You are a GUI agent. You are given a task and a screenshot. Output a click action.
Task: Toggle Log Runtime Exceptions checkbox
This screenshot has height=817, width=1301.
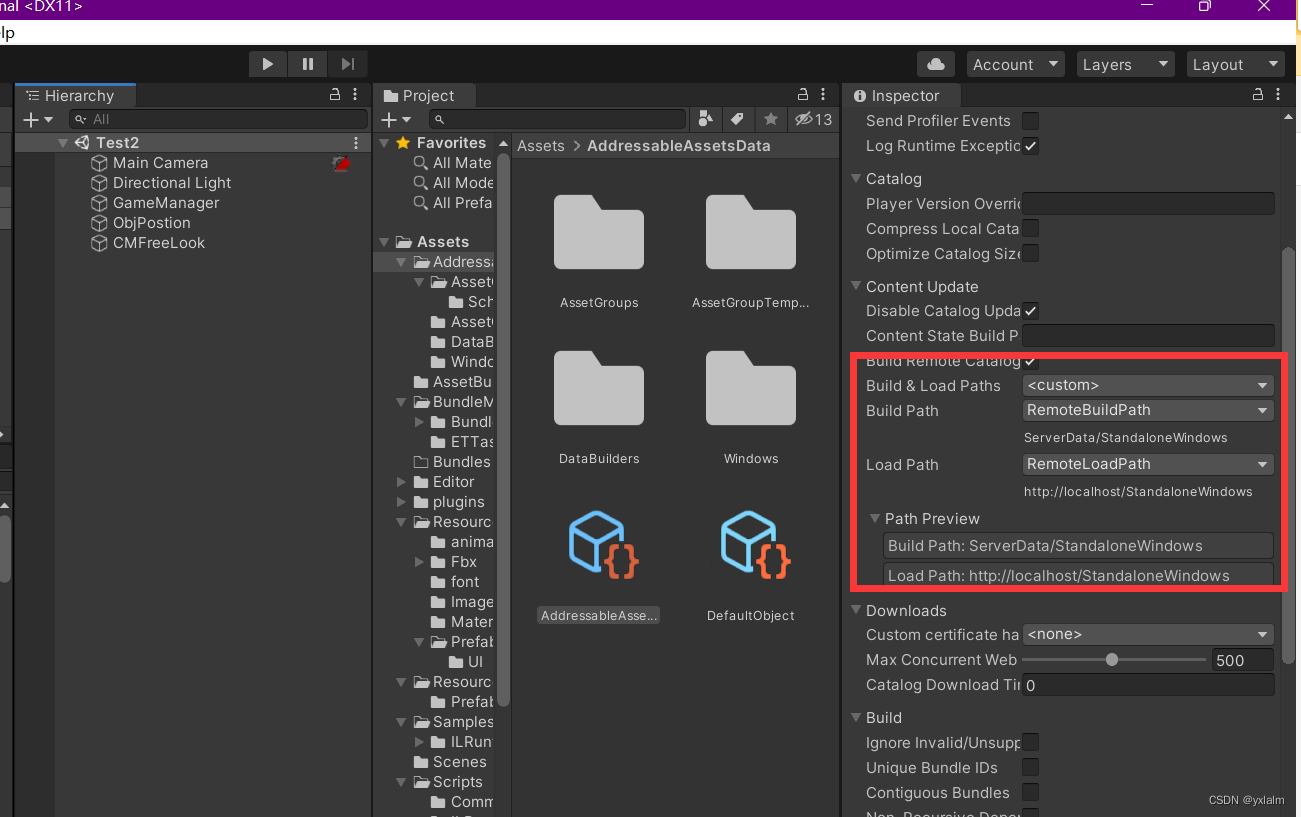[1030, 146]
